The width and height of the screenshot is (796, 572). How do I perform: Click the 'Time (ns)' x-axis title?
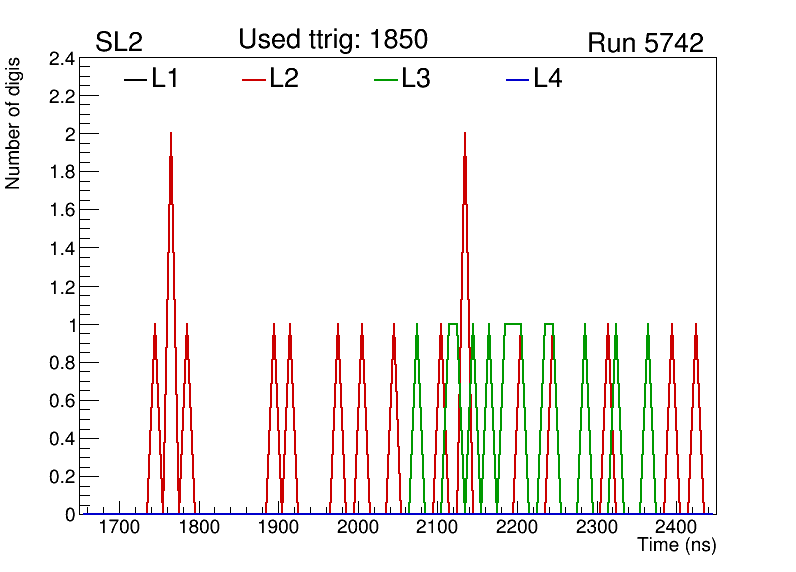677,546
